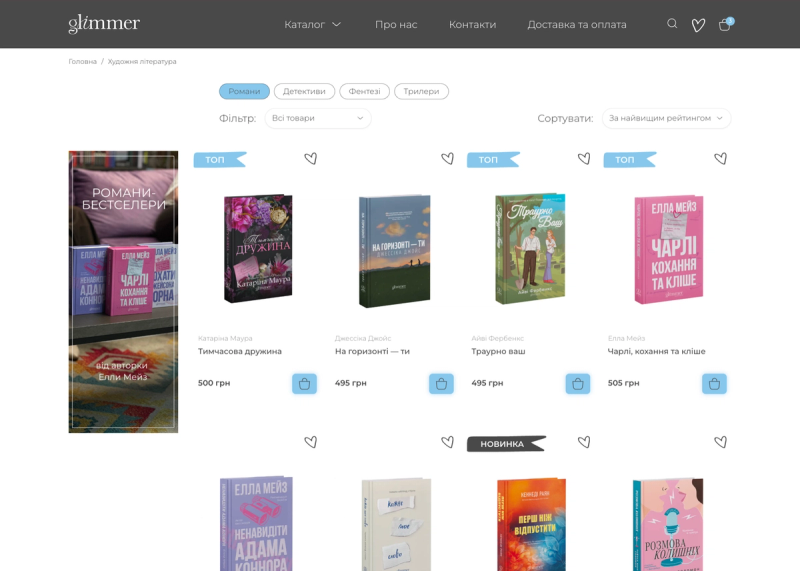Select the Романи category pill
Image resolution: width=800 pixels, height=571 pixels.
coord(244,91)
